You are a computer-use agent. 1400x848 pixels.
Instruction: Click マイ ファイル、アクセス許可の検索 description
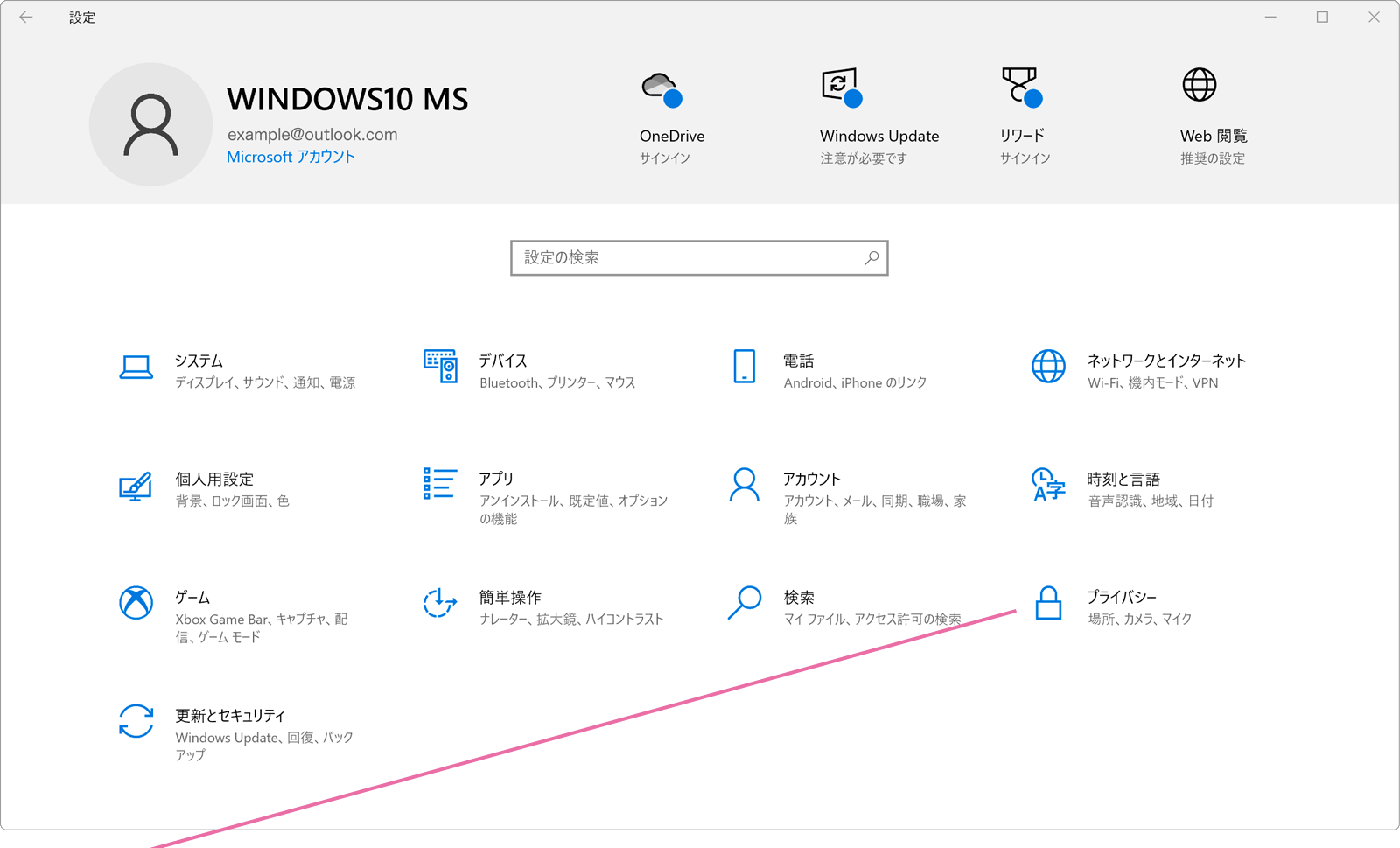click(x=872, y=619)
